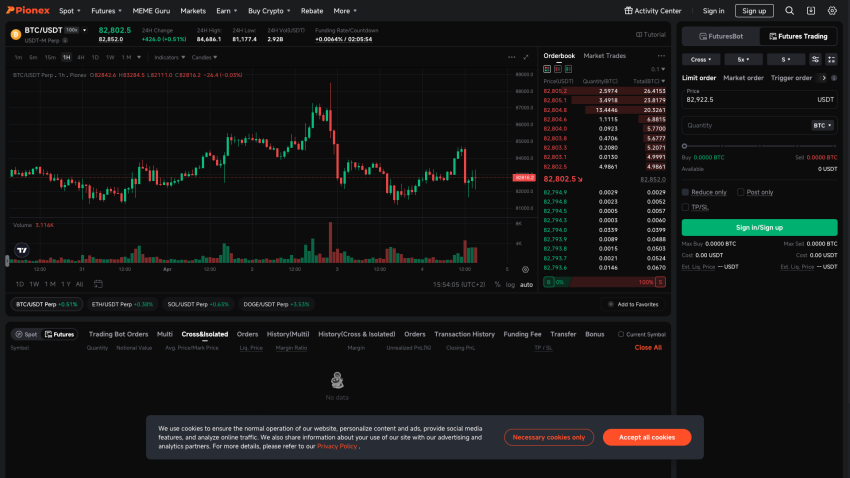Viewport: 850px width, 478px height.
Task: Click the buy/sell ratio bar under orderbook
Action: [604, 282]
